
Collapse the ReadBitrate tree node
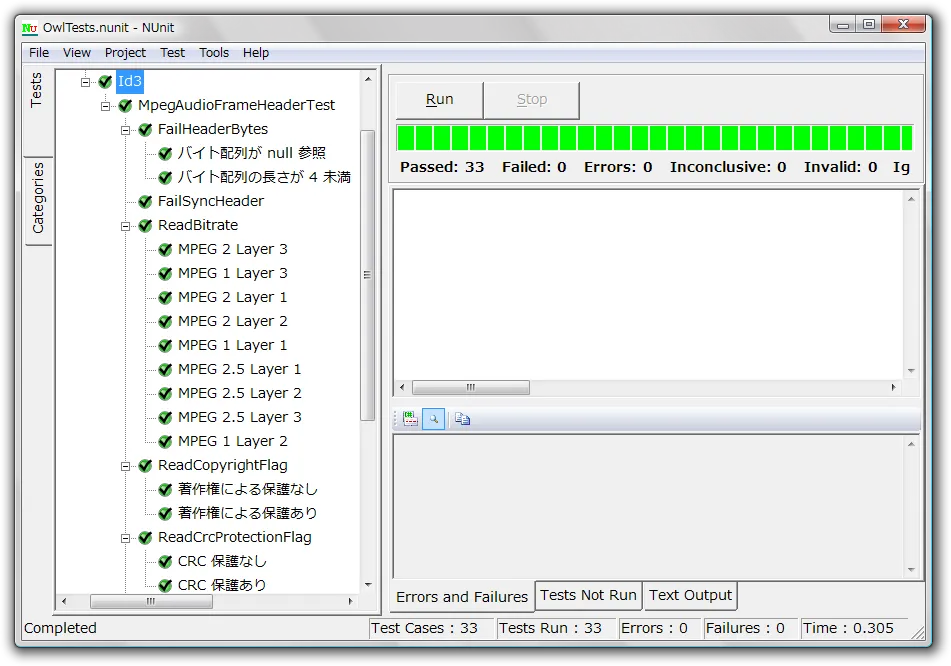[x=126, y=226]
